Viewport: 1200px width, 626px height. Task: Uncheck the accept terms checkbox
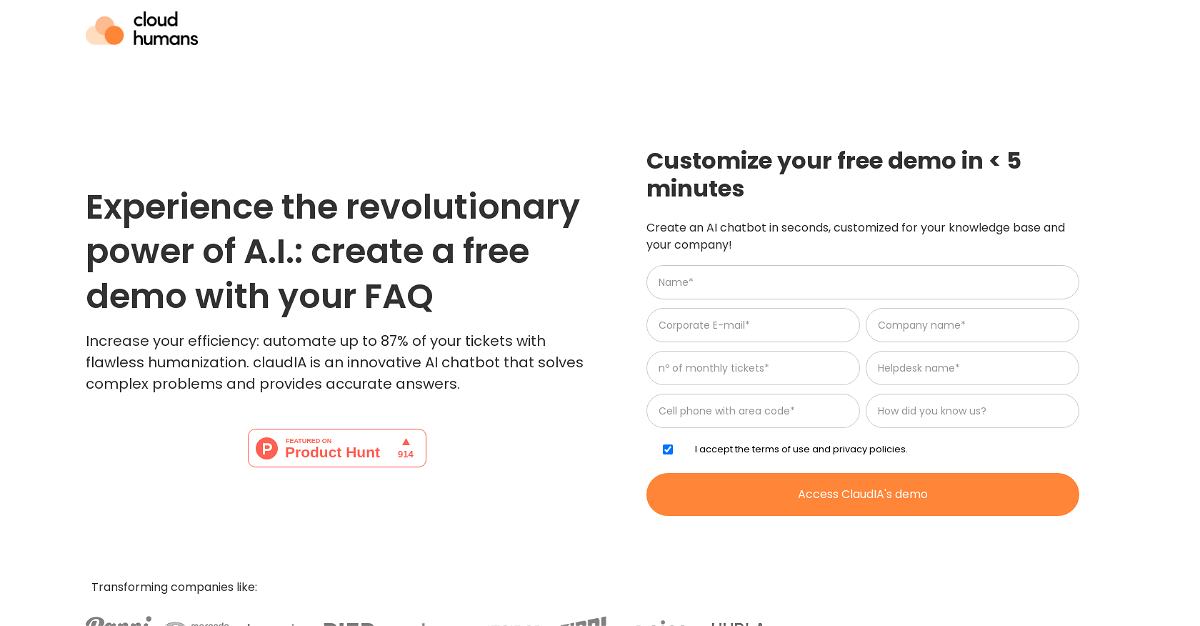click(x=668, y=450)
